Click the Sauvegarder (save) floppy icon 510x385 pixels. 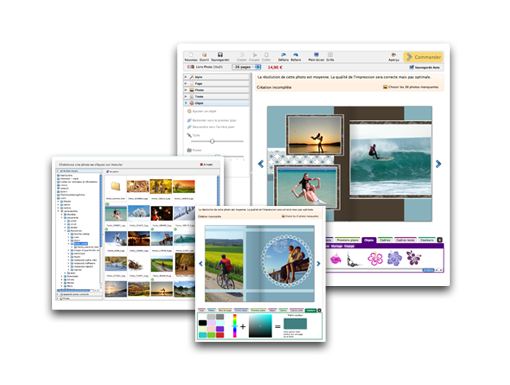click(220, 55)
